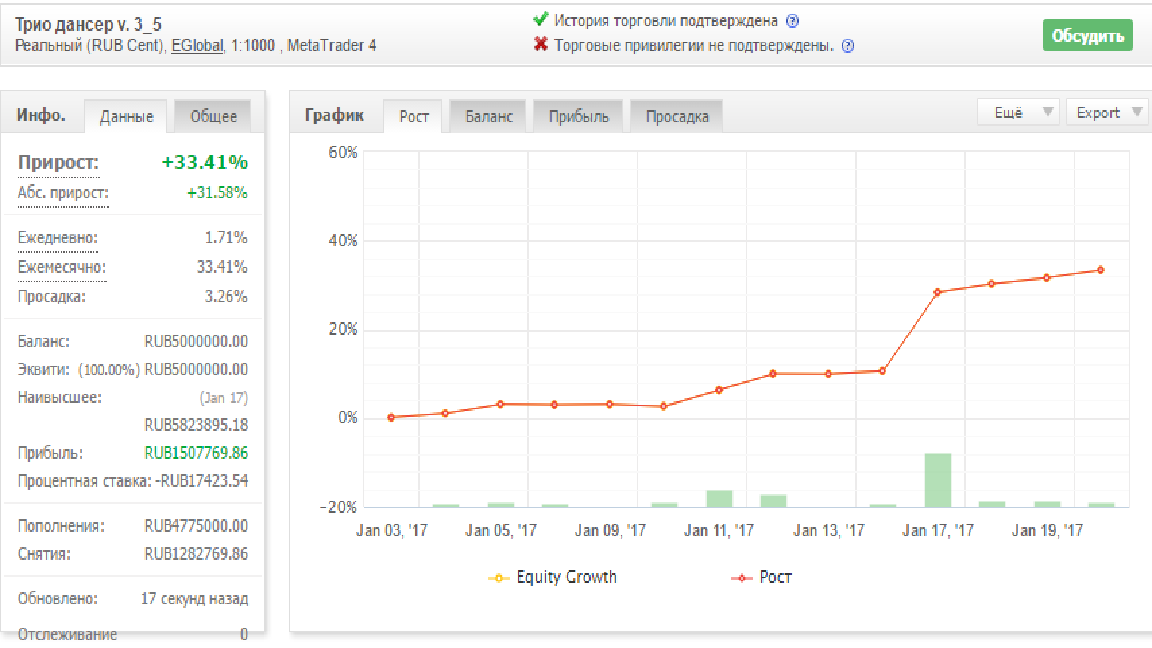Screen dimensions: 1152x648
Task: Select the Рост chart tab
Action: [414, 117]
